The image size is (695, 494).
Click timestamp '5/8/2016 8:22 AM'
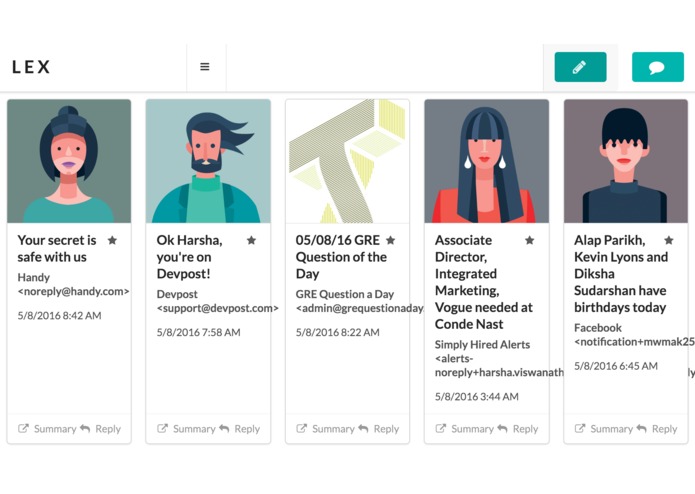338,332
